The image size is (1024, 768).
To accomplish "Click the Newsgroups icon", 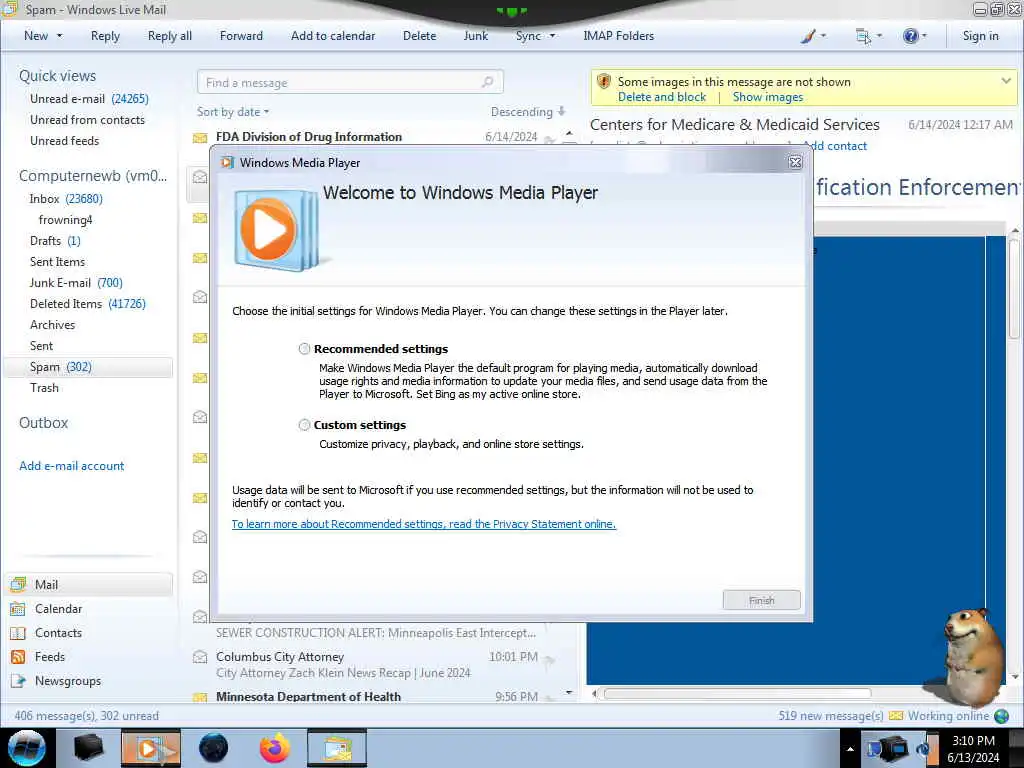I will point(18,680).
